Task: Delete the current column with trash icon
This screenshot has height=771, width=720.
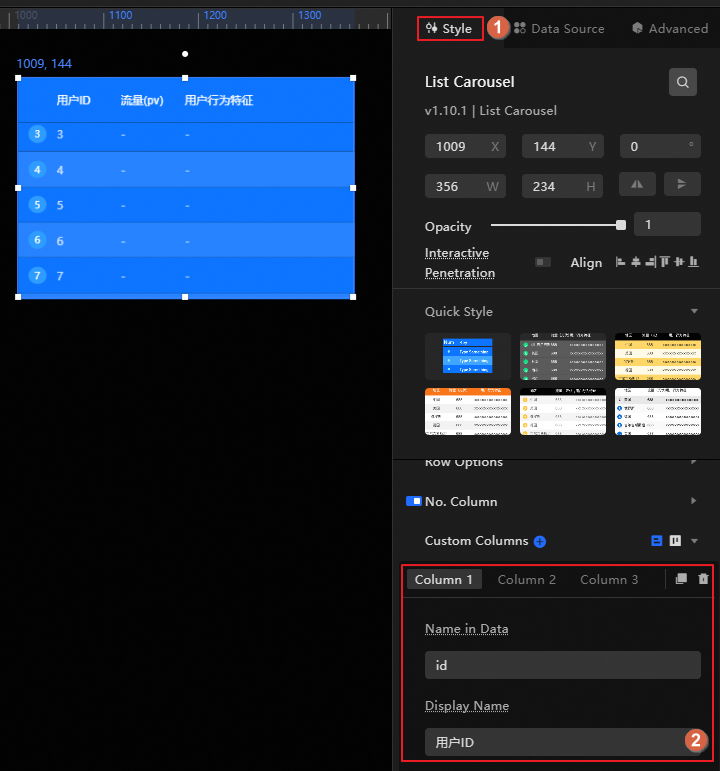Action: pos(703,579)
